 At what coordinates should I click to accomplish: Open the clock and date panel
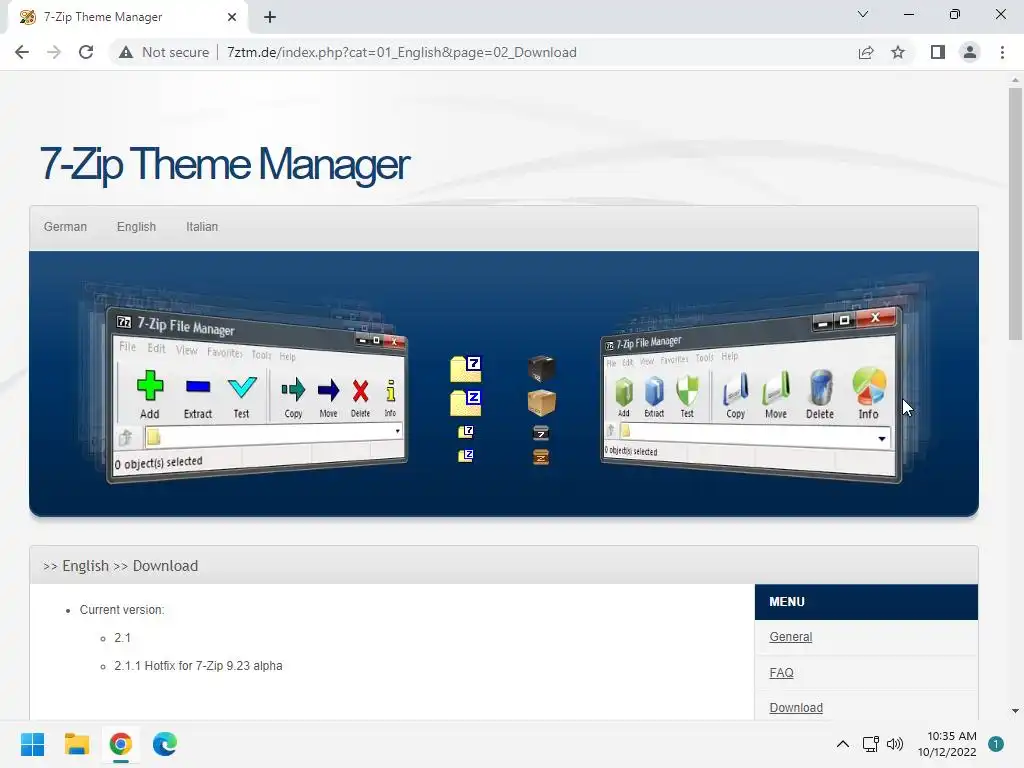click(947, 744)
